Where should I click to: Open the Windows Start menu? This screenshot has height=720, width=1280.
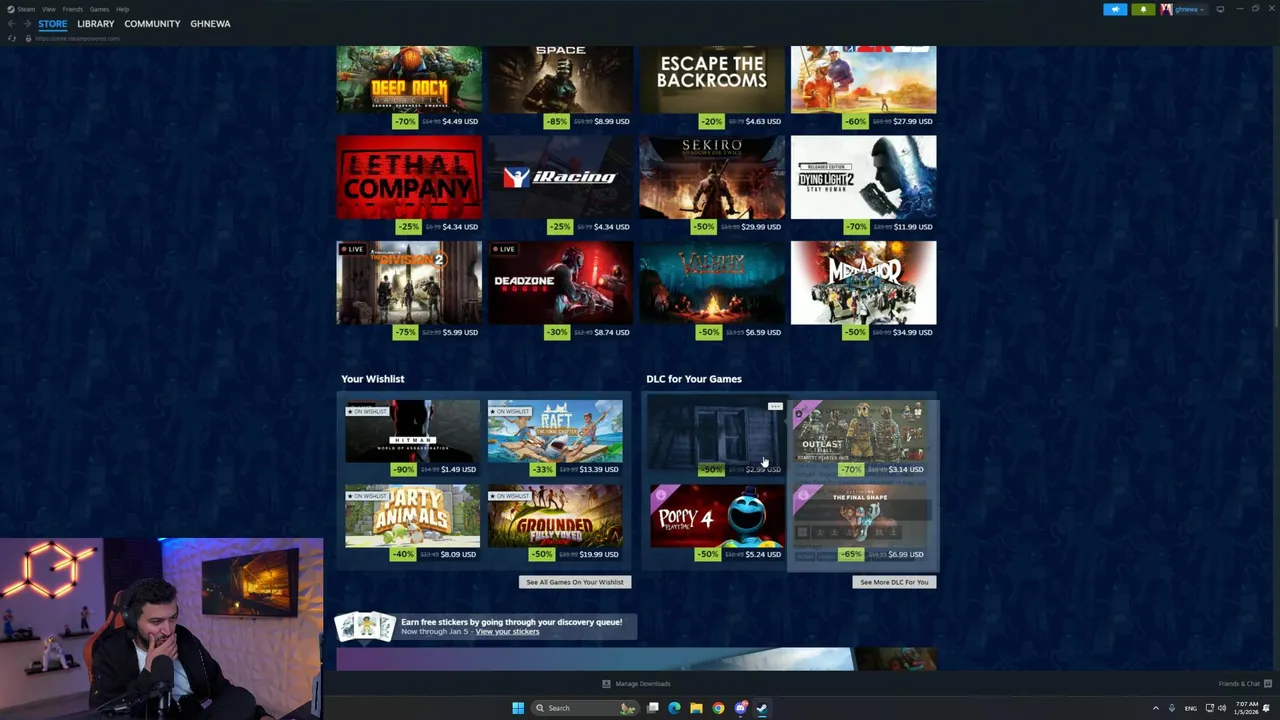[x=518, y=708]
